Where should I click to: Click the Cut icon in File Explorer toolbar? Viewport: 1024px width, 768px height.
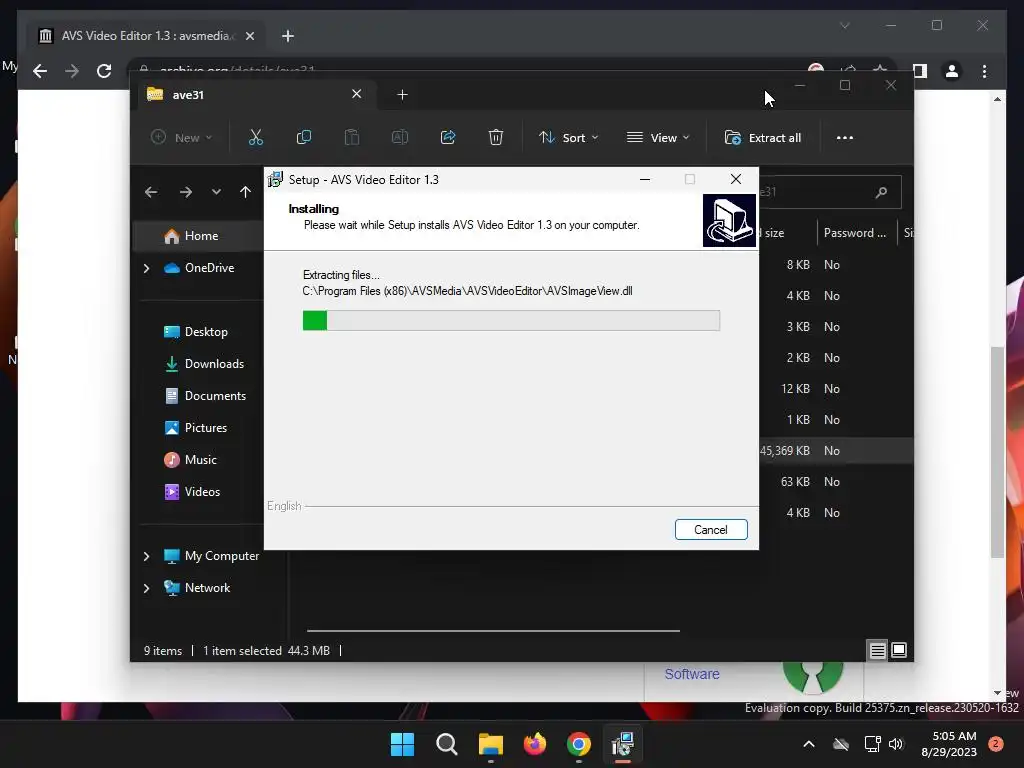pyautogui.click(x=255, y=137)
